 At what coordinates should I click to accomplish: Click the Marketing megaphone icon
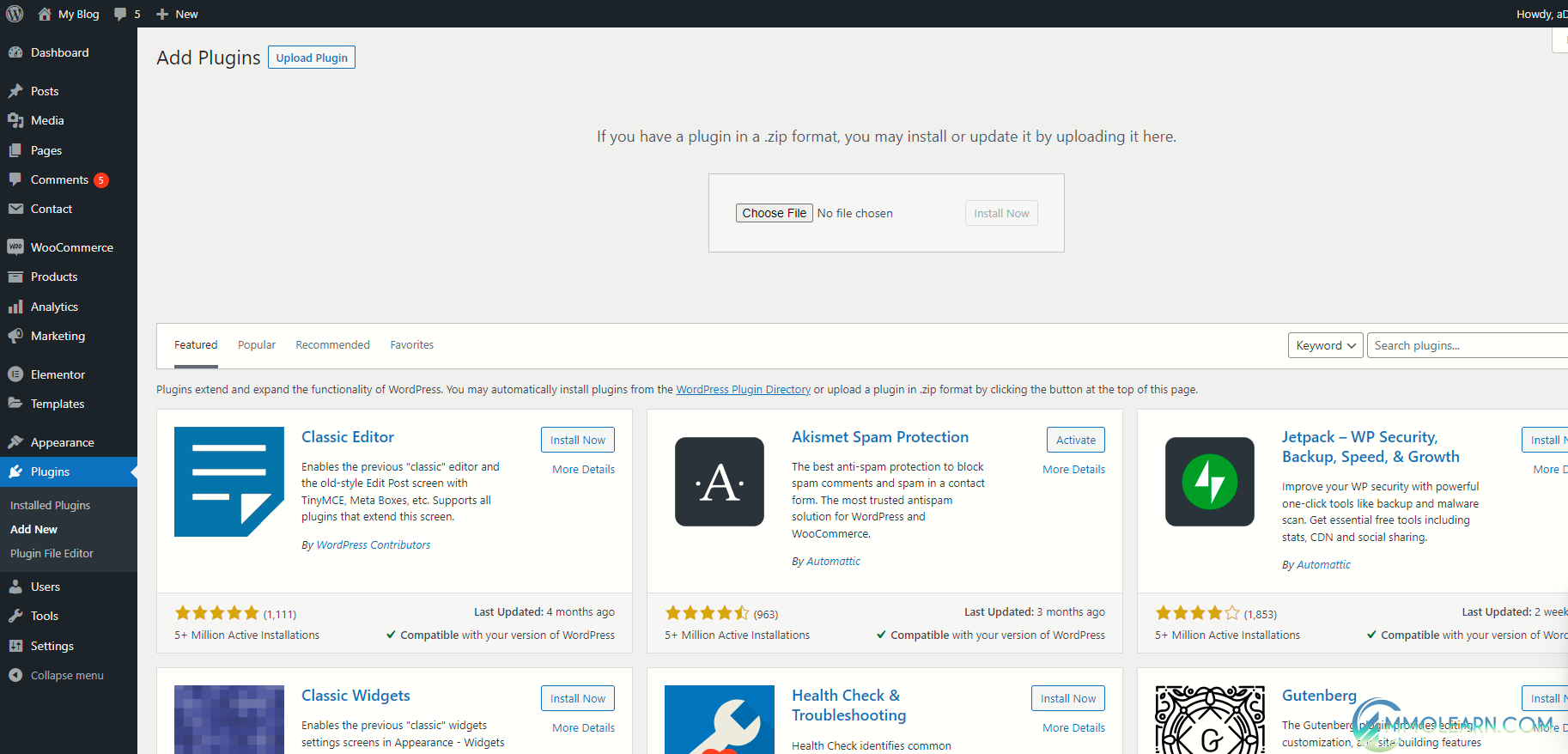15,336
